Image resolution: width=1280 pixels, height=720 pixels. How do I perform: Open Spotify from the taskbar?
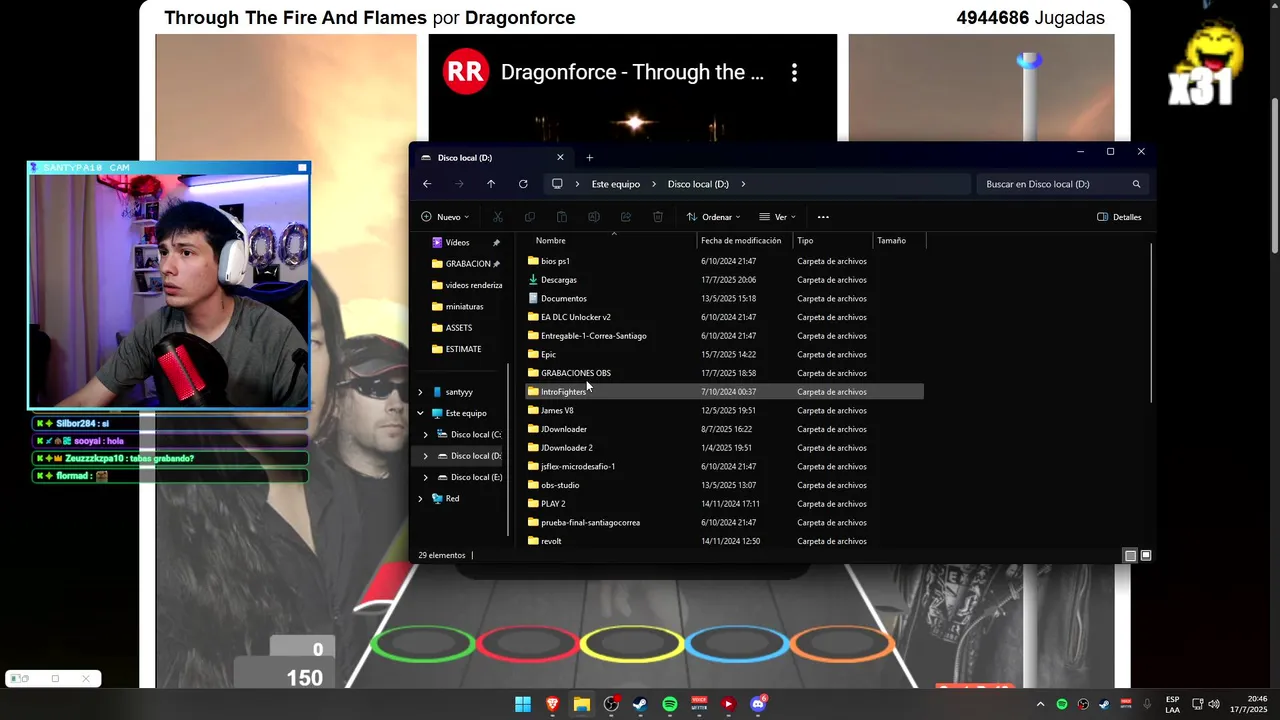(670, 705)
